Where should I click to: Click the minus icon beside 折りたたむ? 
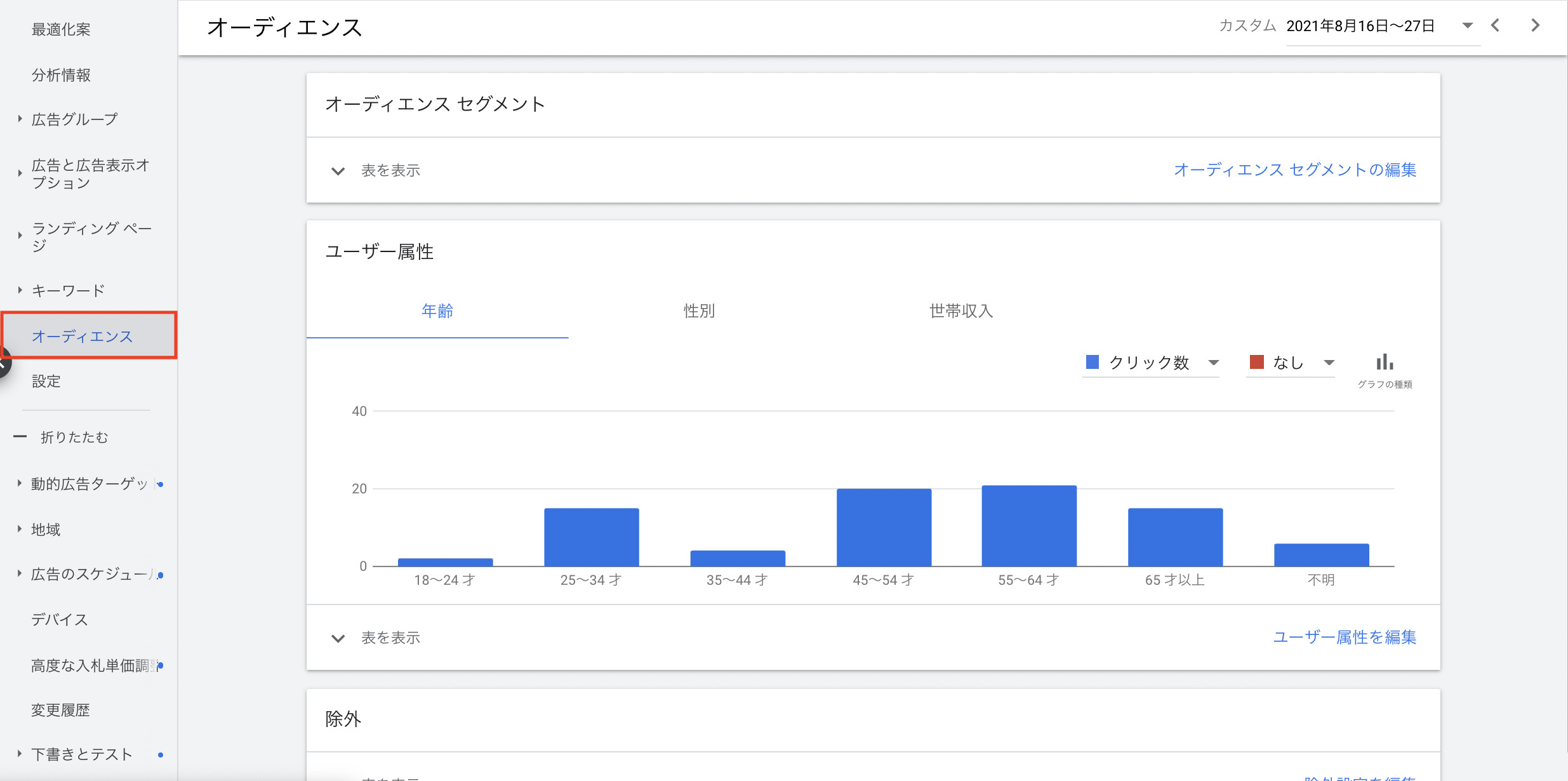point(20,437)
